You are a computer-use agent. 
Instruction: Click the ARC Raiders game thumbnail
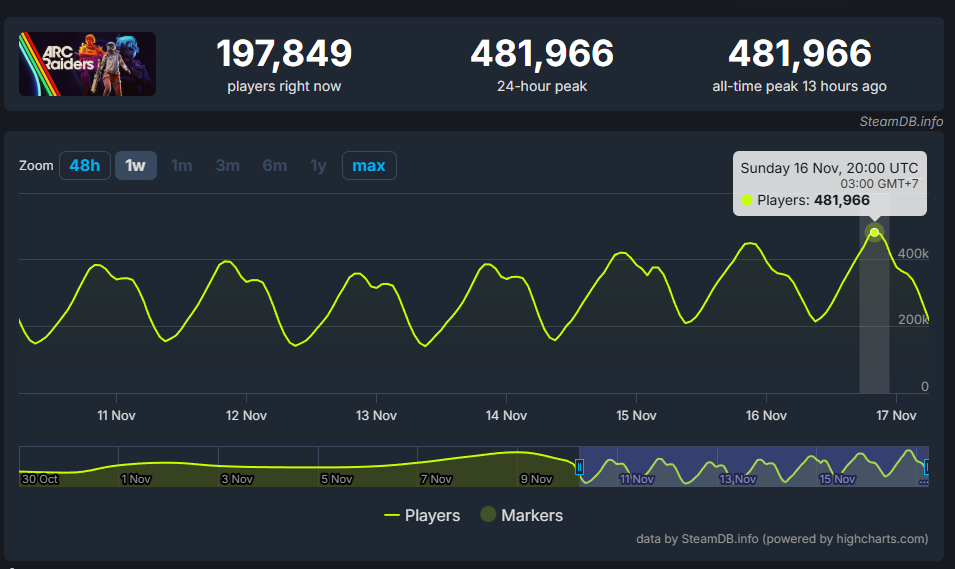pos(87,64)
